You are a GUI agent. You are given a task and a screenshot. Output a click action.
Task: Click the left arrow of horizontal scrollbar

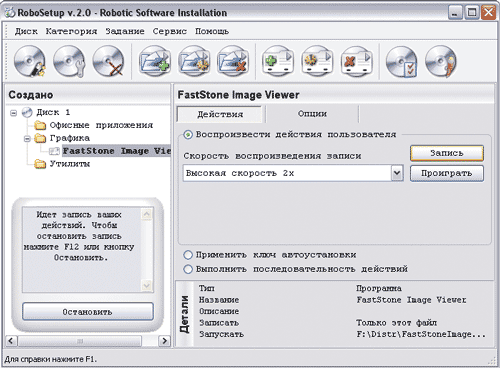point(11,341)
